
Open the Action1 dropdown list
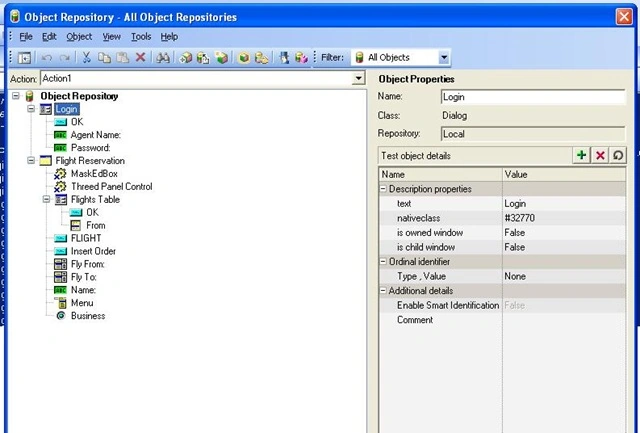click(x=358, y=78)
